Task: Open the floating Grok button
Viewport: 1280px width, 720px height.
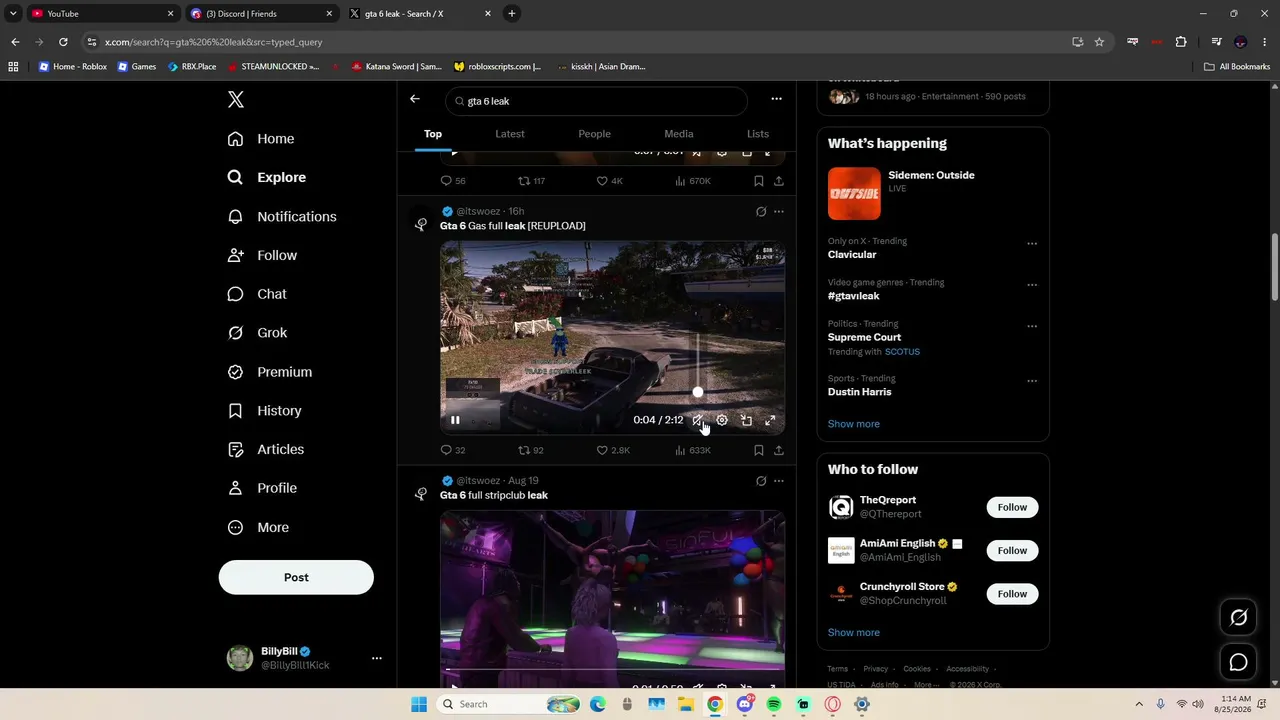Action: pos(1238,618)
